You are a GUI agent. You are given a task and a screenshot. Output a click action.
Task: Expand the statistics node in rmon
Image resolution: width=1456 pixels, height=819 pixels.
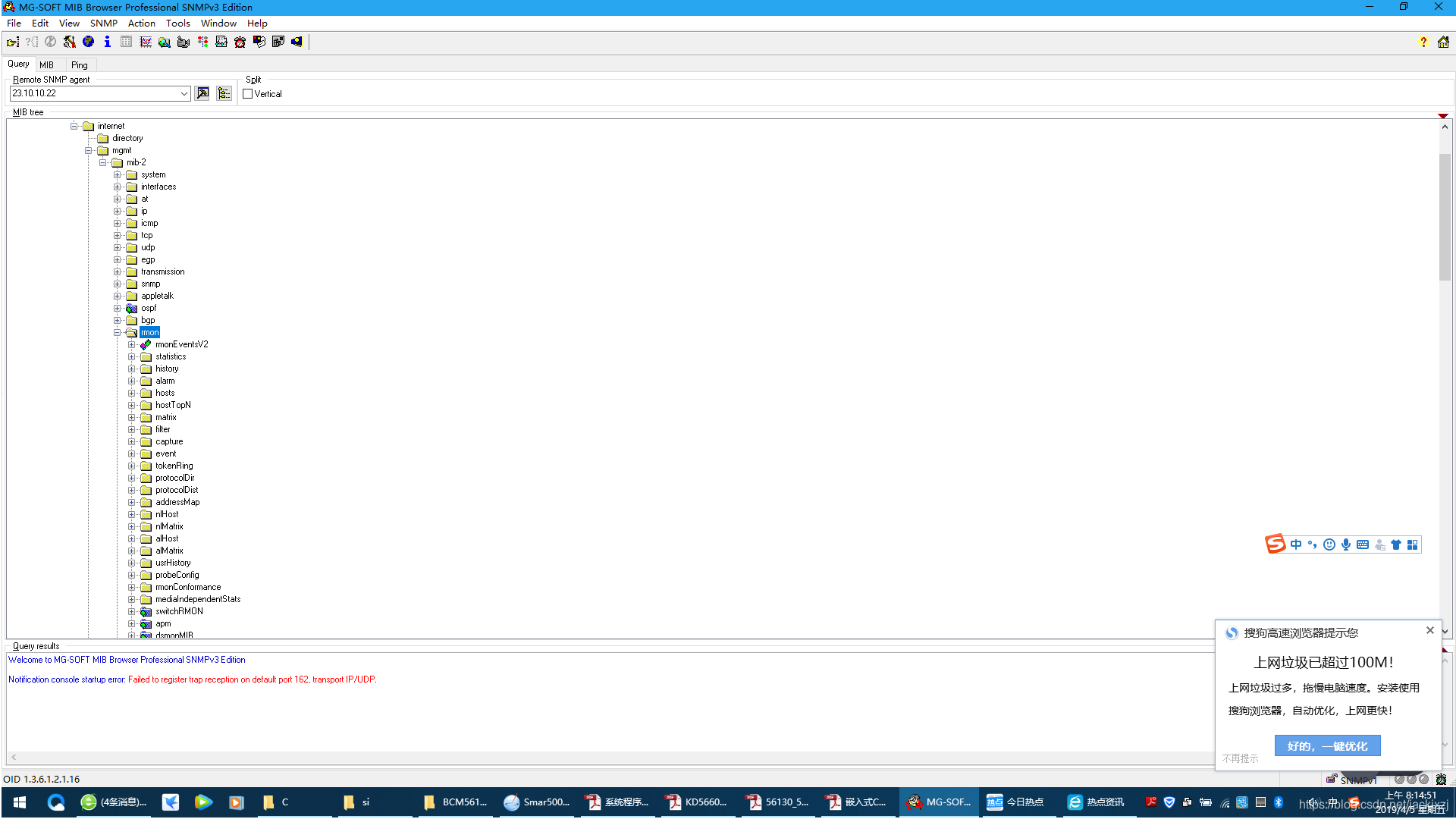tap(132, 357)
